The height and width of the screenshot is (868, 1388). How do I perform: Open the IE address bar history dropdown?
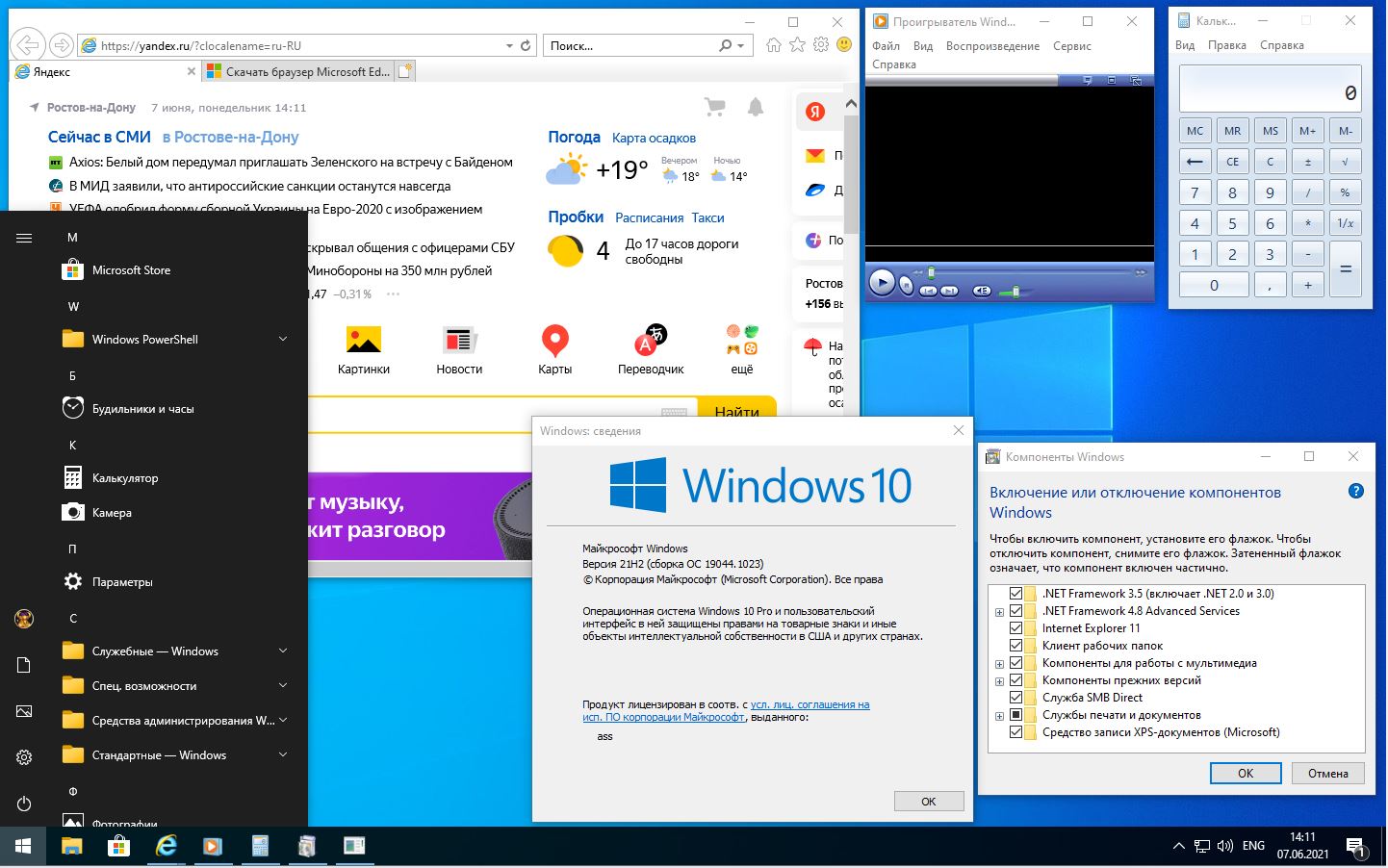(509, 45)
